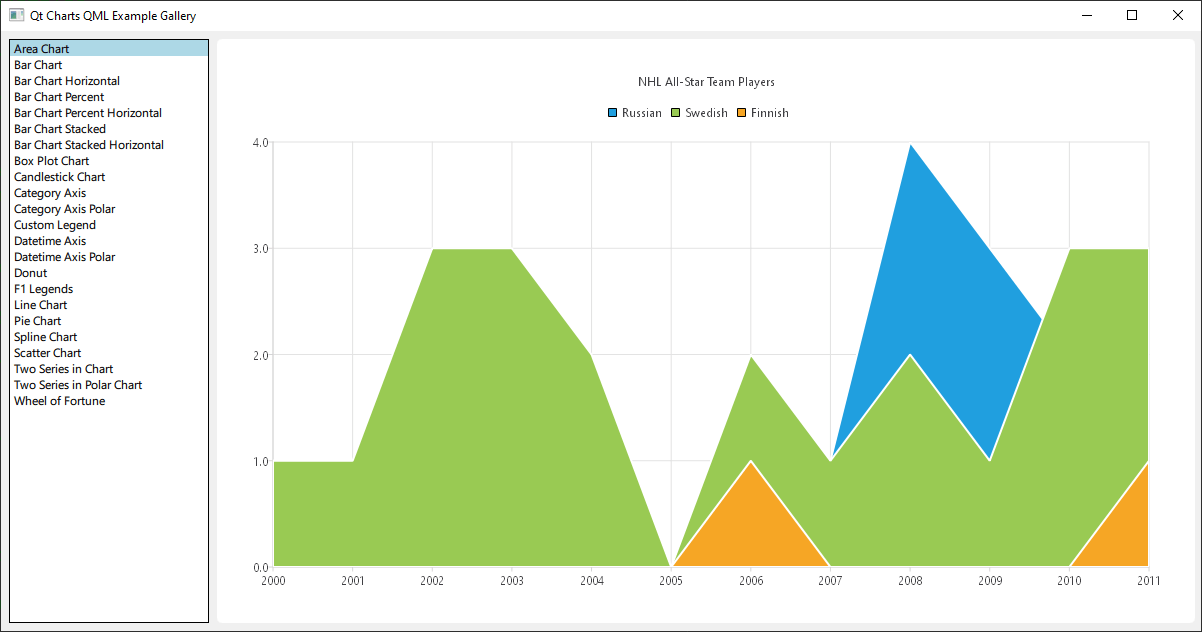
Task: Click the Qt Charts application icon in titlebar
Action: 15,15
